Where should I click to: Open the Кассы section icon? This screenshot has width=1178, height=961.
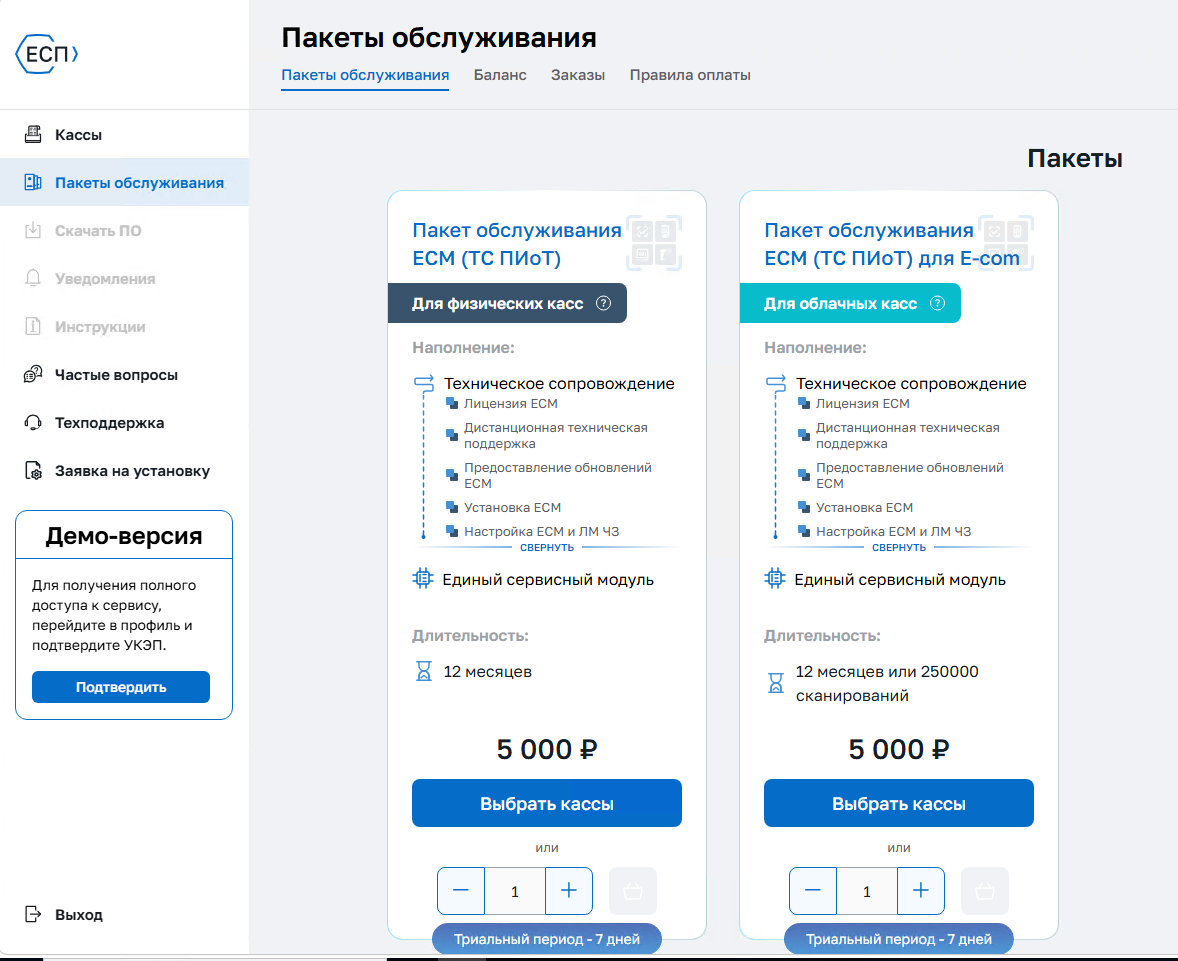[33, 134]
